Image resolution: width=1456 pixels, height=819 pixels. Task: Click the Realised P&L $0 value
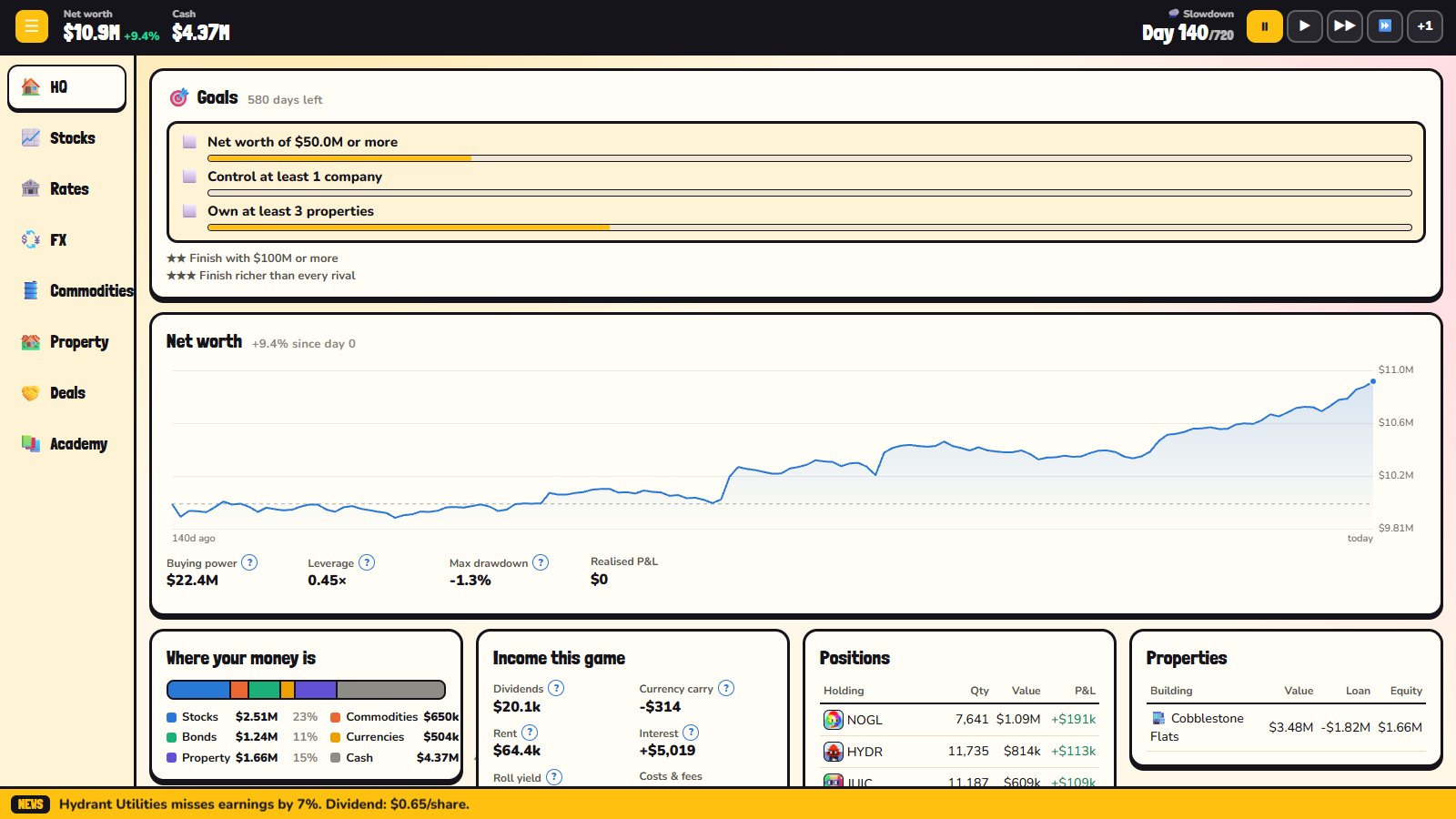(x=599, y=580)
